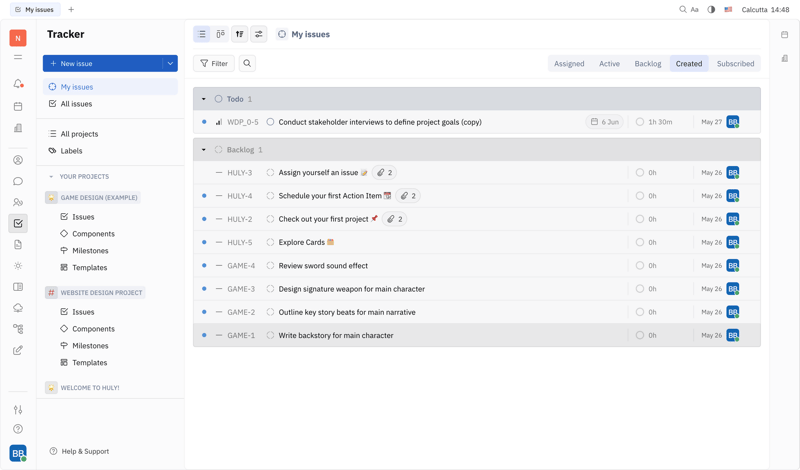
Task: Expand the WELCOME TO HULY! project
Action: tap(84, 388)
